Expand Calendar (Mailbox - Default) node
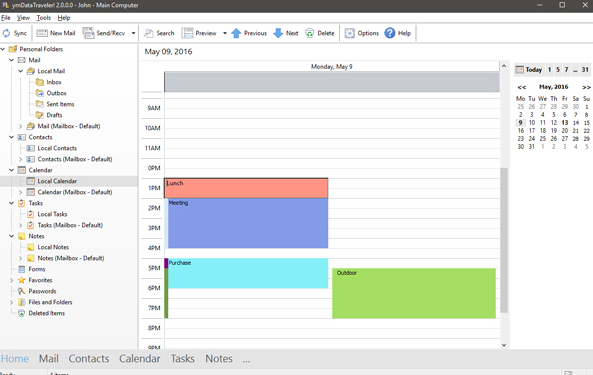The width and height of the screenshot is (593, 375). (x=21, y=192)
